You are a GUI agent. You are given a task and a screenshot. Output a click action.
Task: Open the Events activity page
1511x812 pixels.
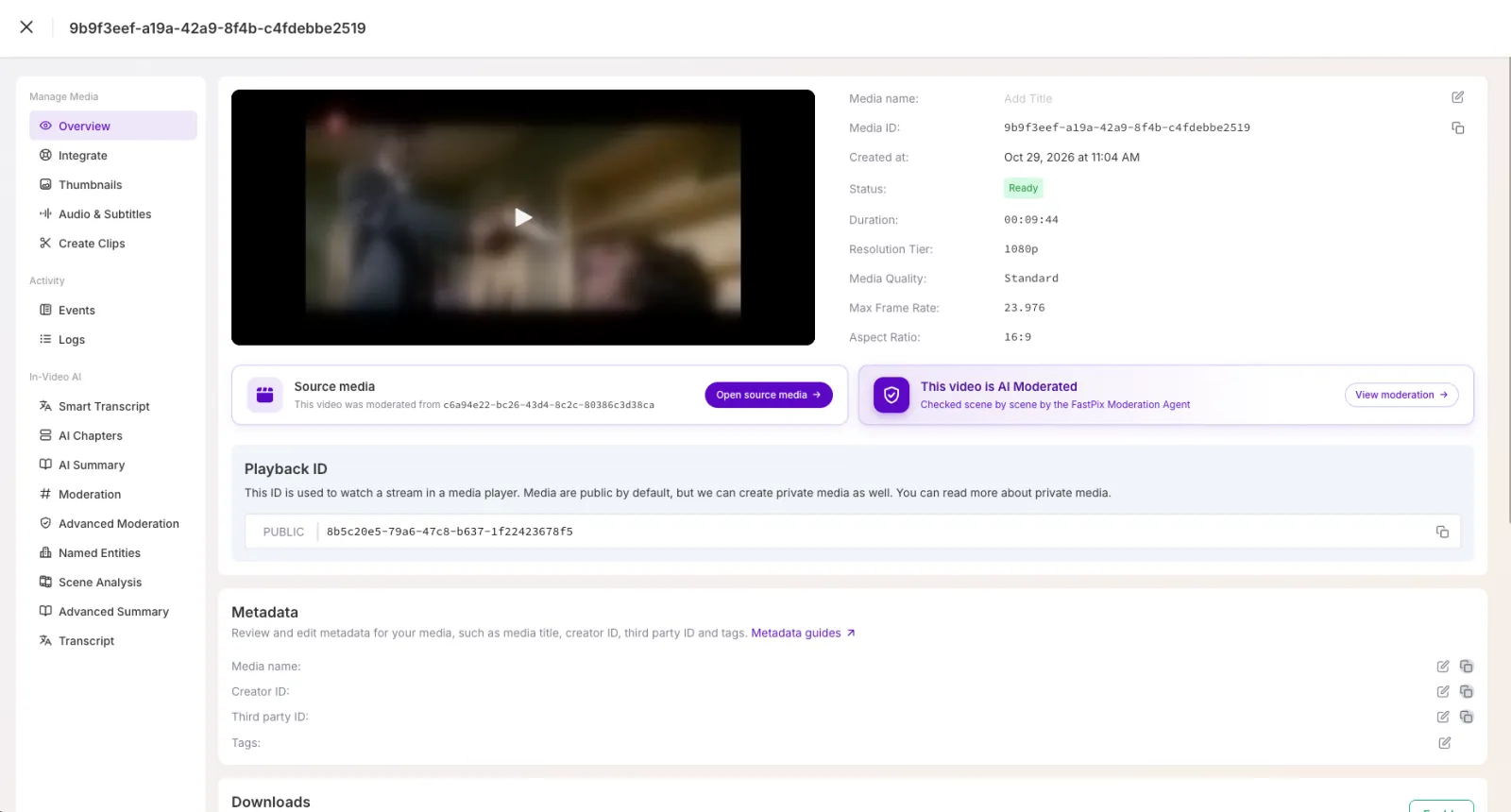pos(113,310)
